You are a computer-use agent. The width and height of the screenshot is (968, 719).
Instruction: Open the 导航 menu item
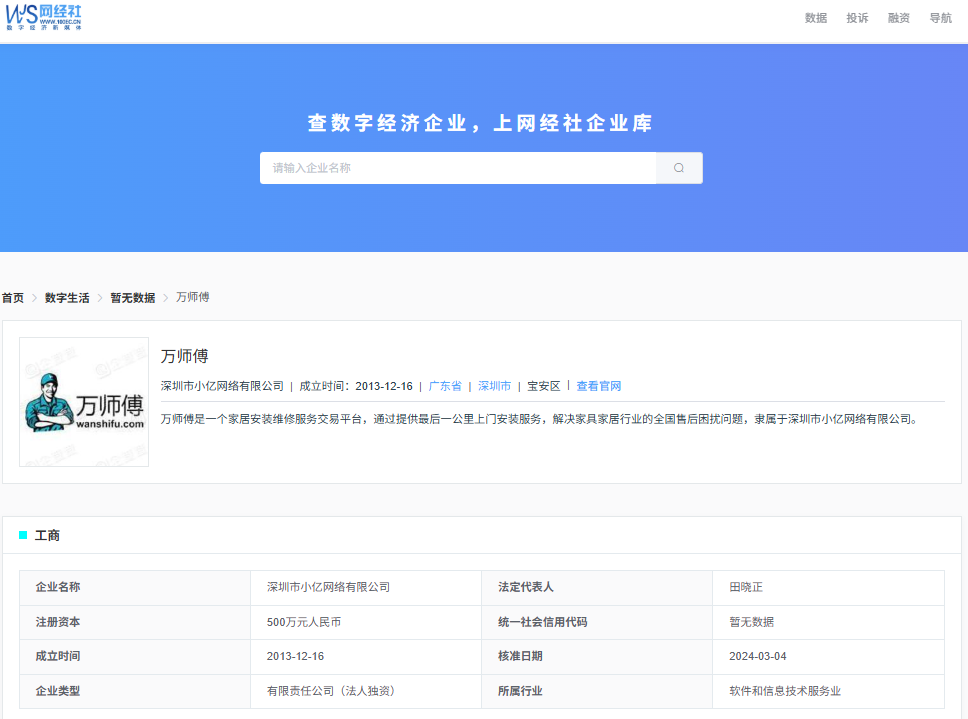click(940, 17)
